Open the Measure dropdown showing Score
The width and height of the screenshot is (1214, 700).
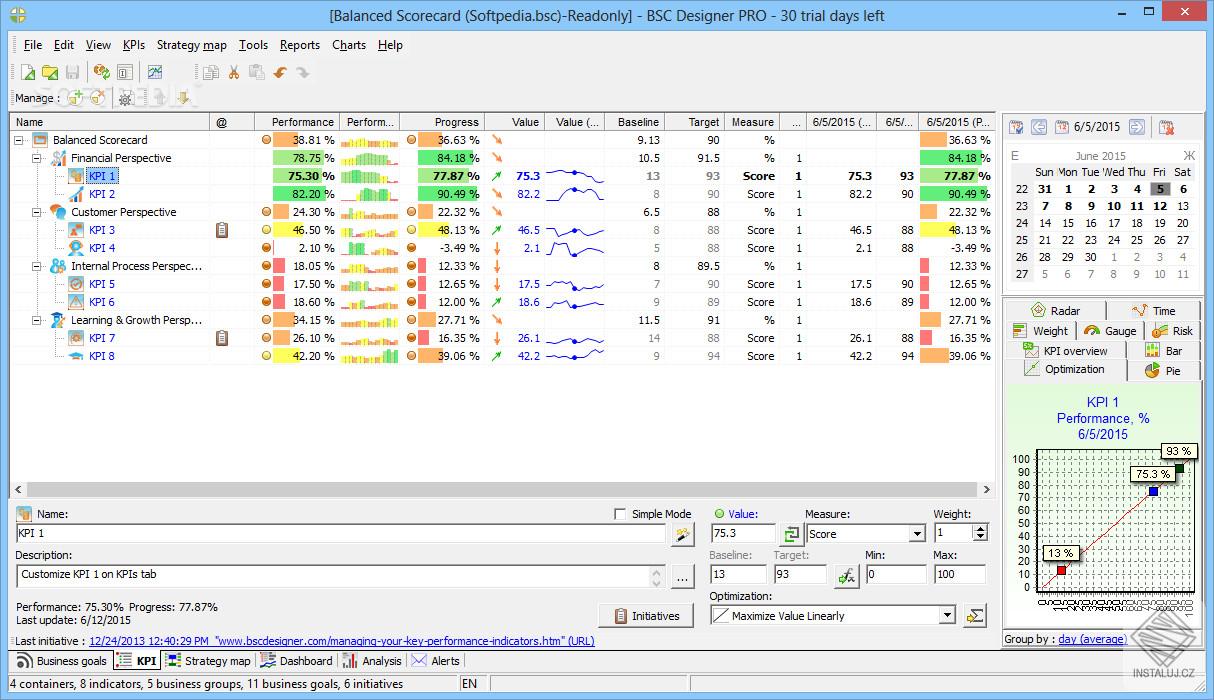click(916, 535)
